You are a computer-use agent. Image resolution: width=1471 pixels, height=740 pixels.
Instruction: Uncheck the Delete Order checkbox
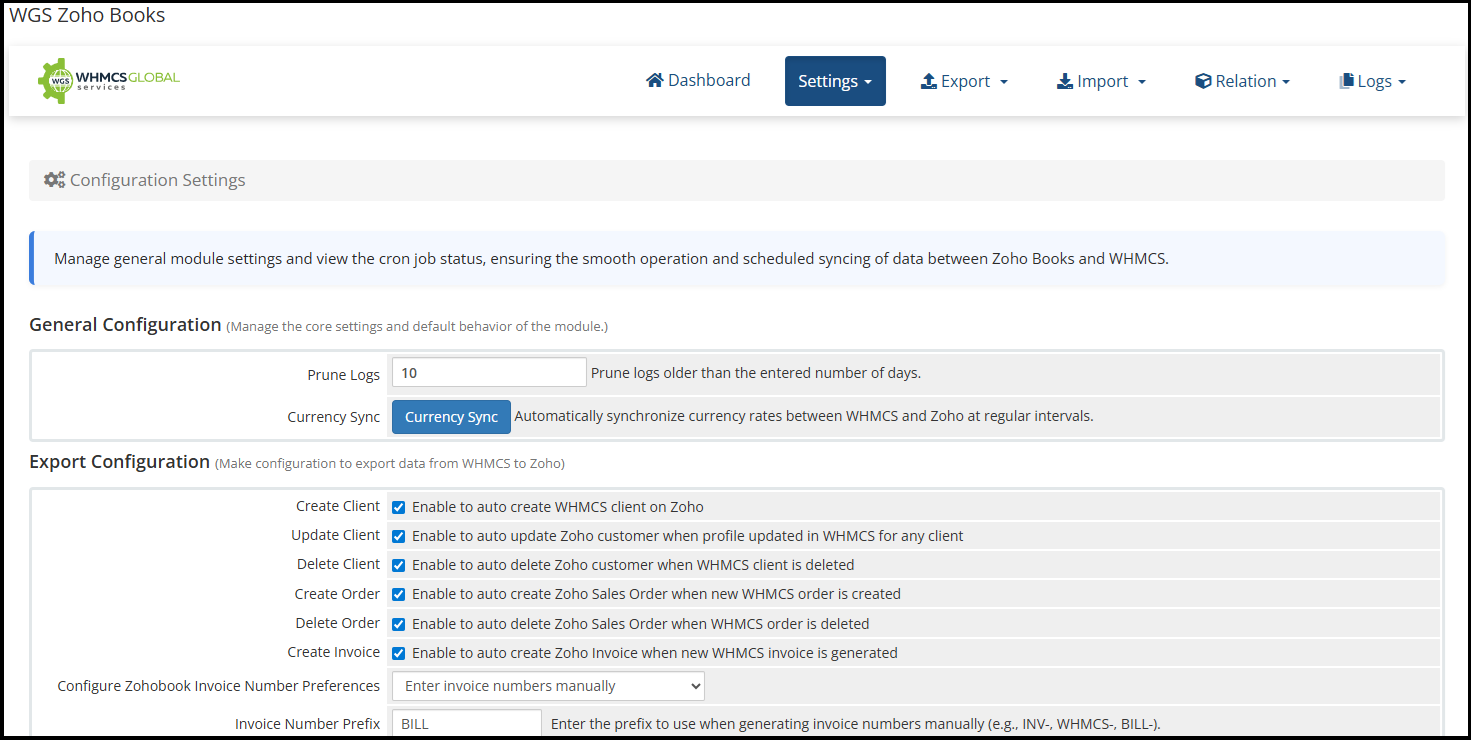(x=399, y=624)
